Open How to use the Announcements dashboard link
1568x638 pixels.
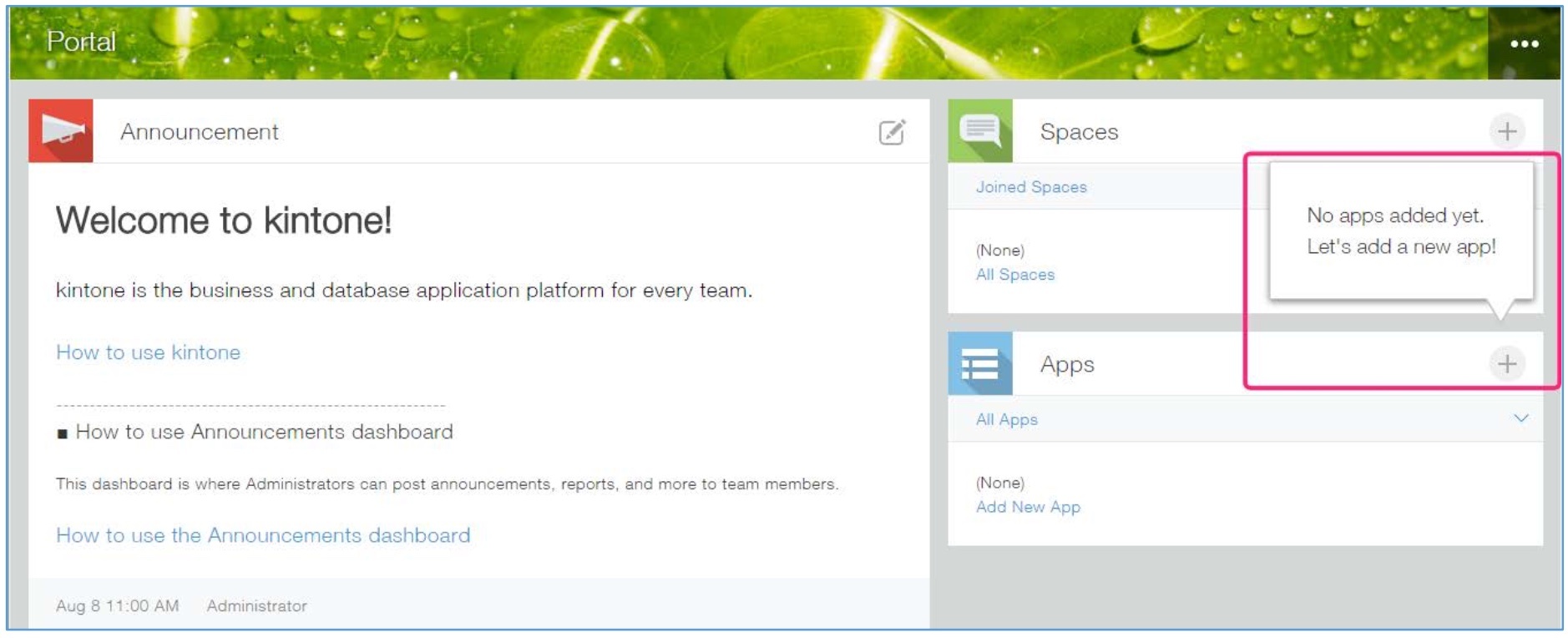(x=263, y=535)
